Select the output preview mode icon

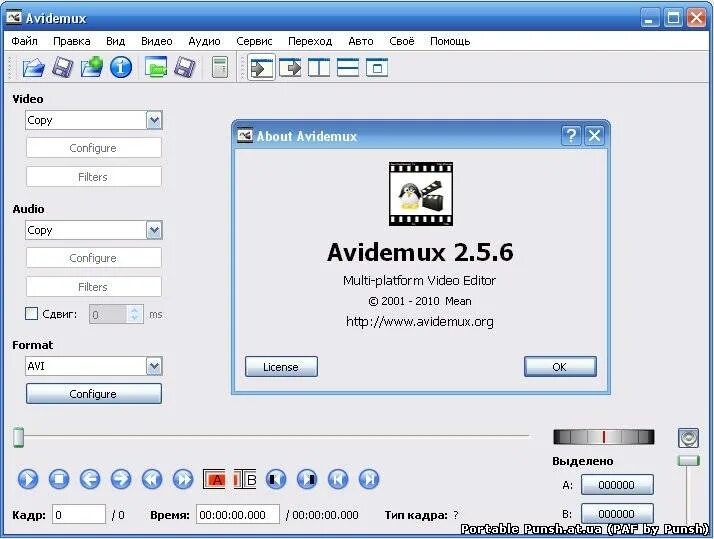pyautogui.click(x=290, y=68)
